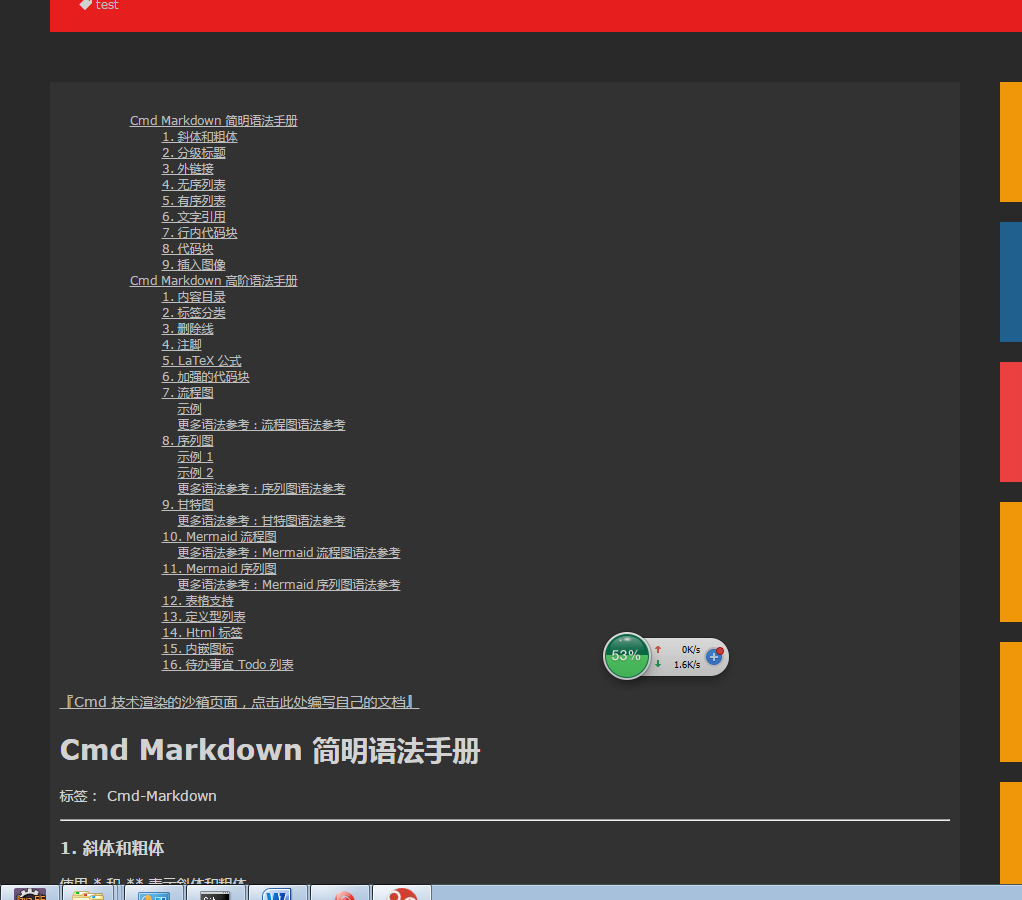Open the 5. LaTeX 公式 link
This screenshot has height=900, width=1022.
(x=201, y=360)
